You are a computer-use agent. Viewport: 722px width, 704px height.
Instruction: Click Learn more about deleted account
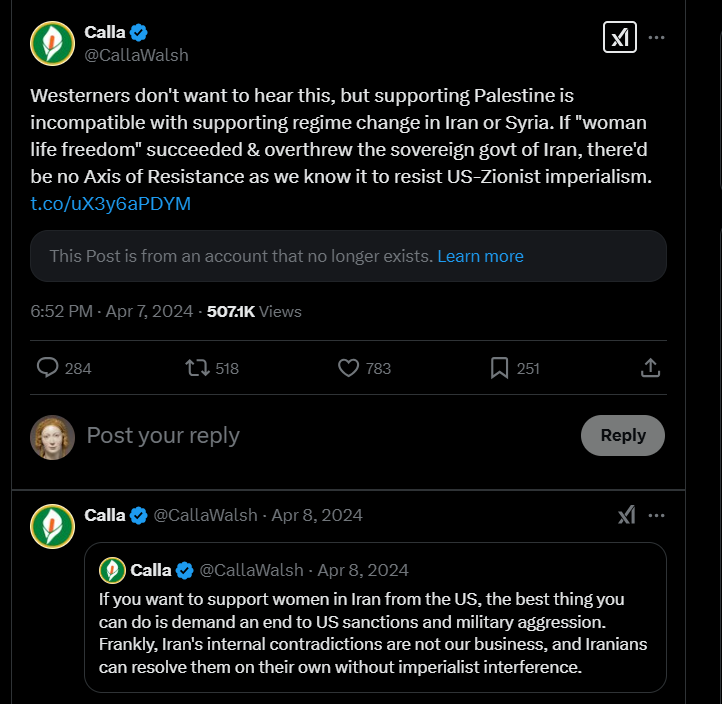[x=480, y=256]
